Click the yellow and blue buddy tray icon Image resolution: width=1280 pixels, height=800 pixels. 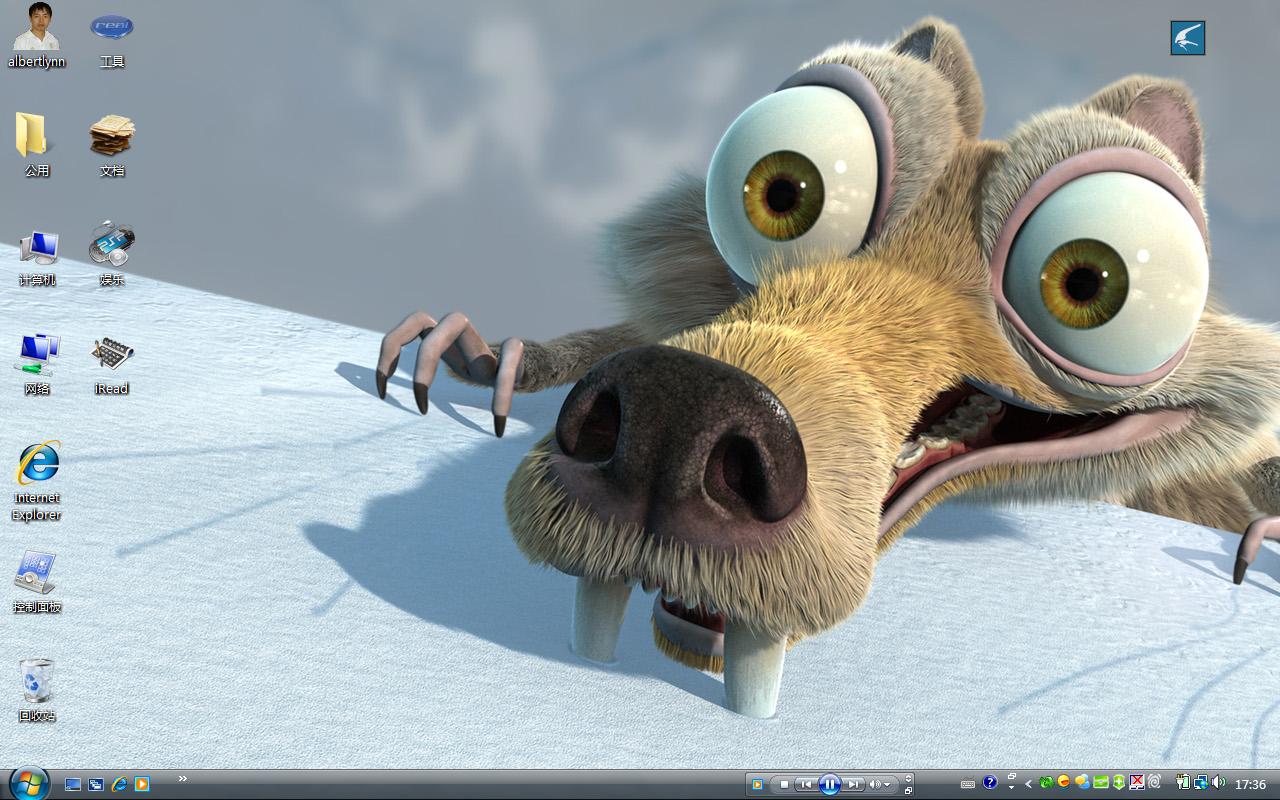click(x=1082, y=783)
